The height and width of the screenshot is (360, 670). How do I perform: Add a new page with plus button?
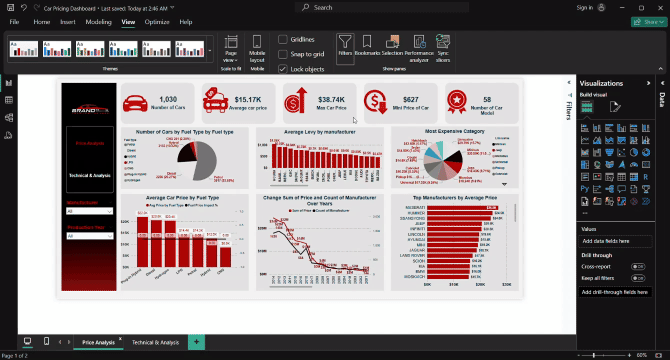(197, 342)
